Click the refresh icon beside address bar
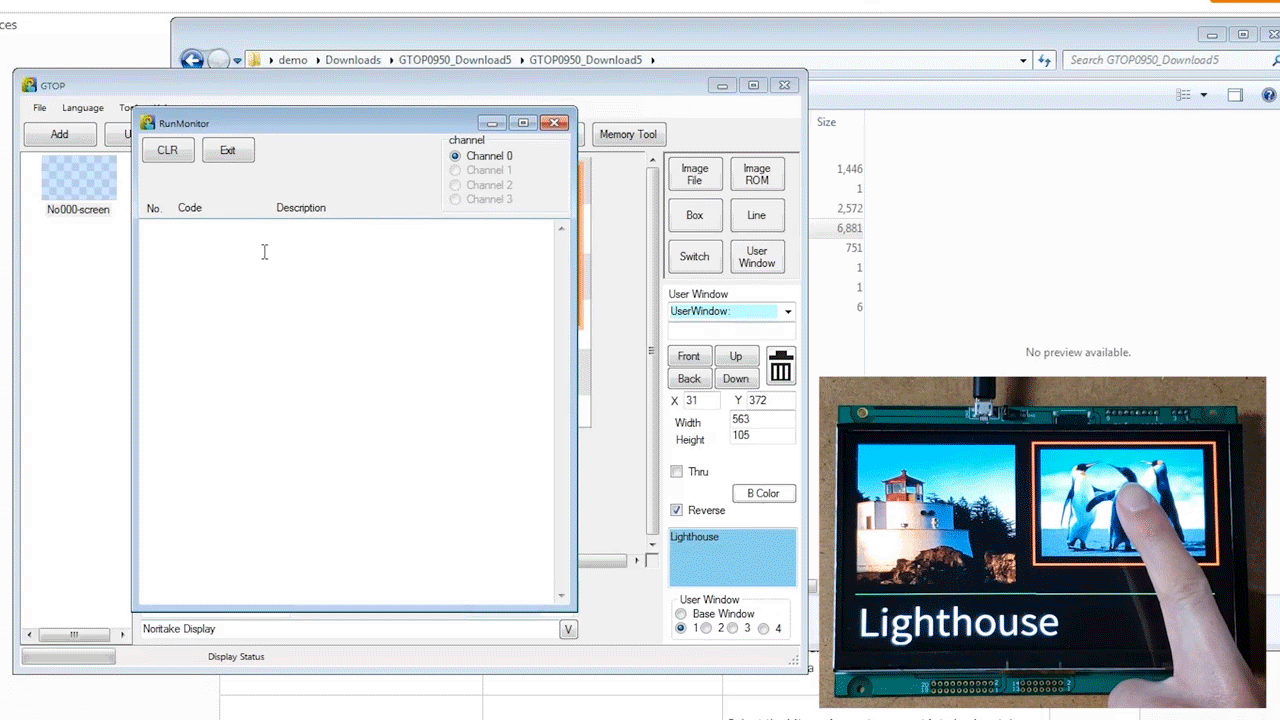Viewport: 1280px width, 720px height. [1044, 60]
